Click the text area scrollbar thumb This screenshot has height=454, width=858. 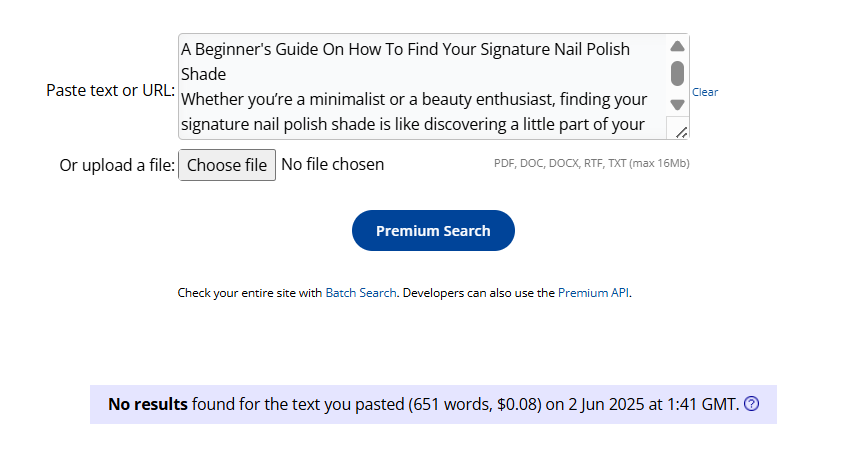click(677, 73)
